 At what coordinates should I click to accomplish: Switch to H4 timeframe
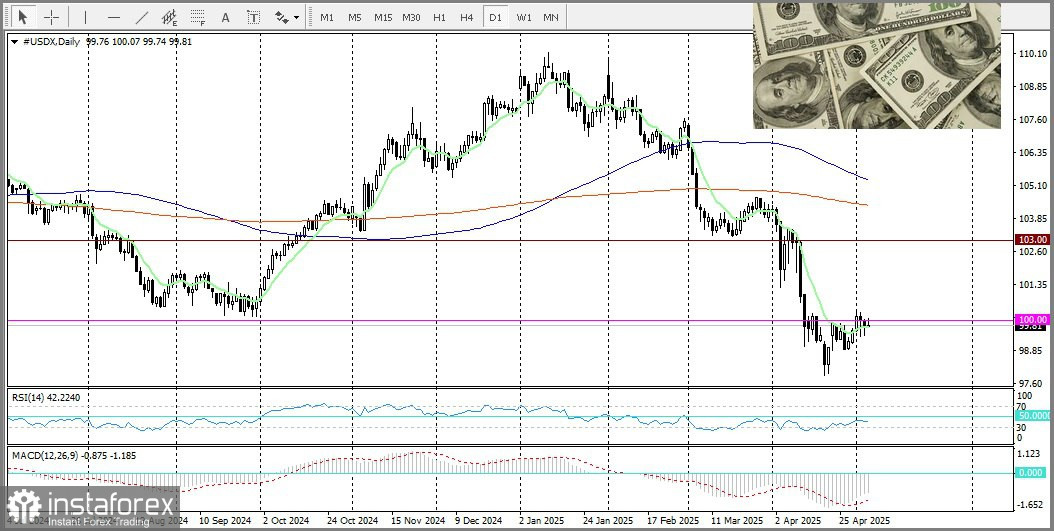point(467,17)
